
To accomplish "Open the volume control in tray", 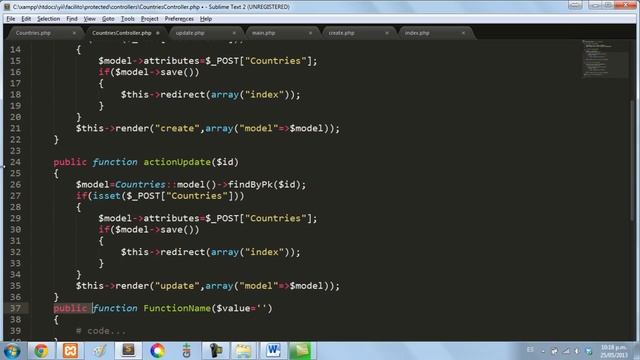I will 577,351.
